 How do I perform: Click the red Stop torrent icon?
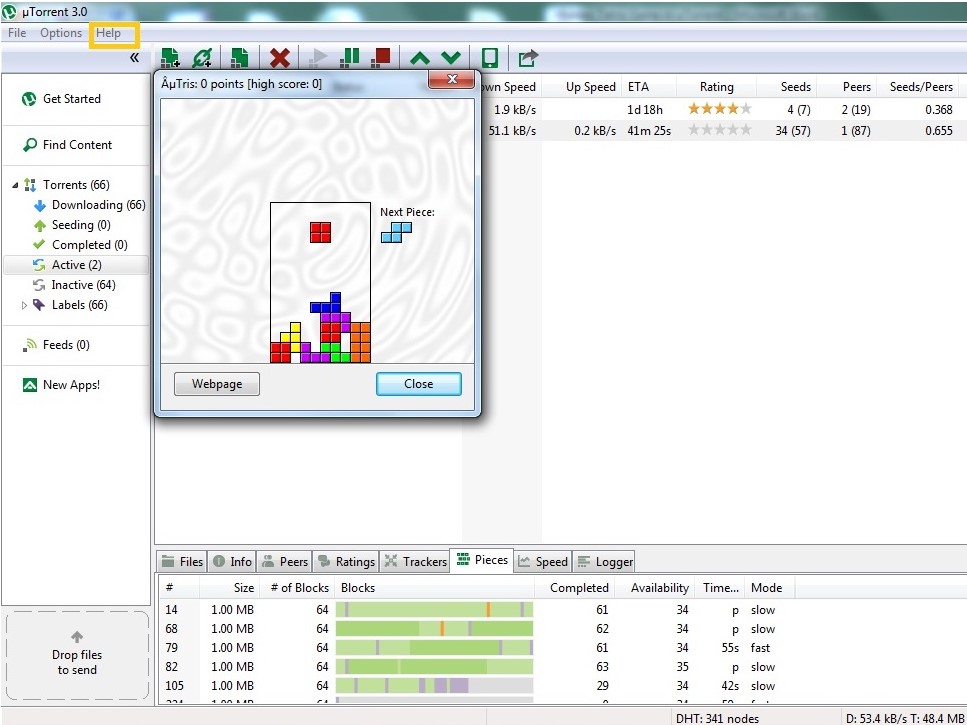click(x=381, y=58)
